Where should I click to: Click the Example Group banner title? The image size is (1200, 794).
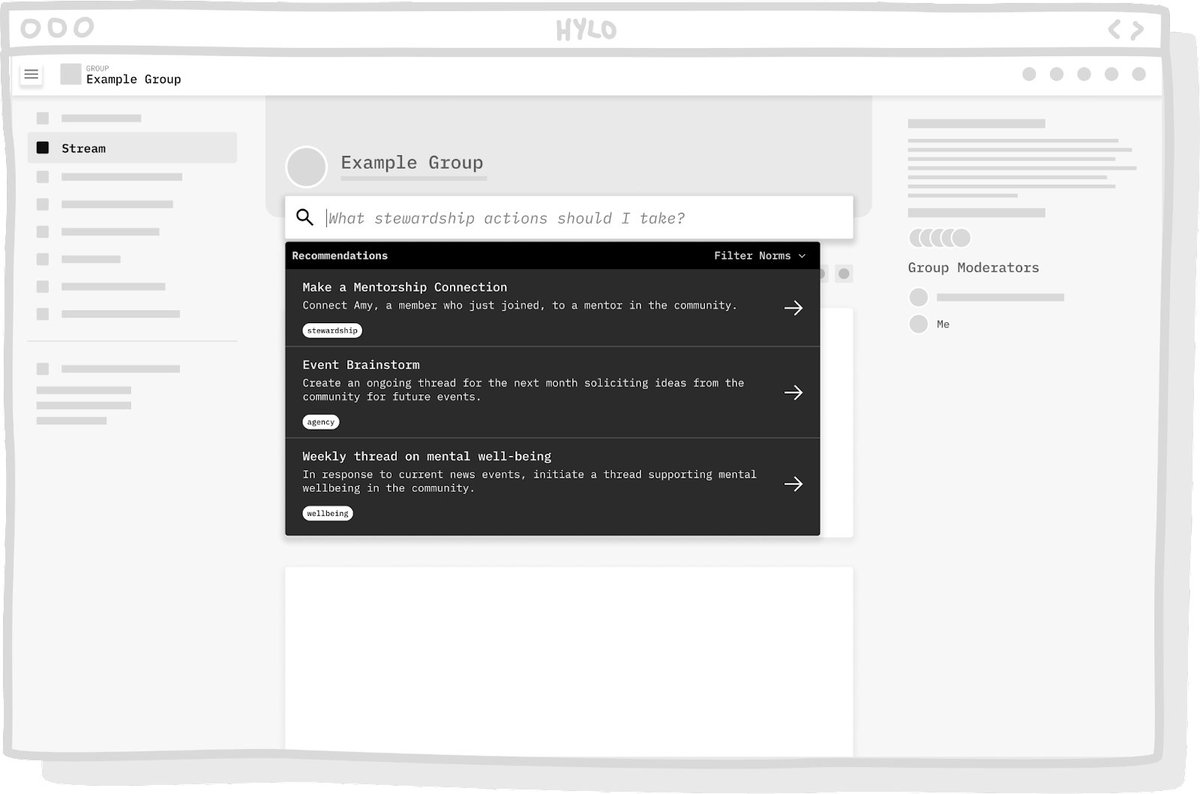412,162
